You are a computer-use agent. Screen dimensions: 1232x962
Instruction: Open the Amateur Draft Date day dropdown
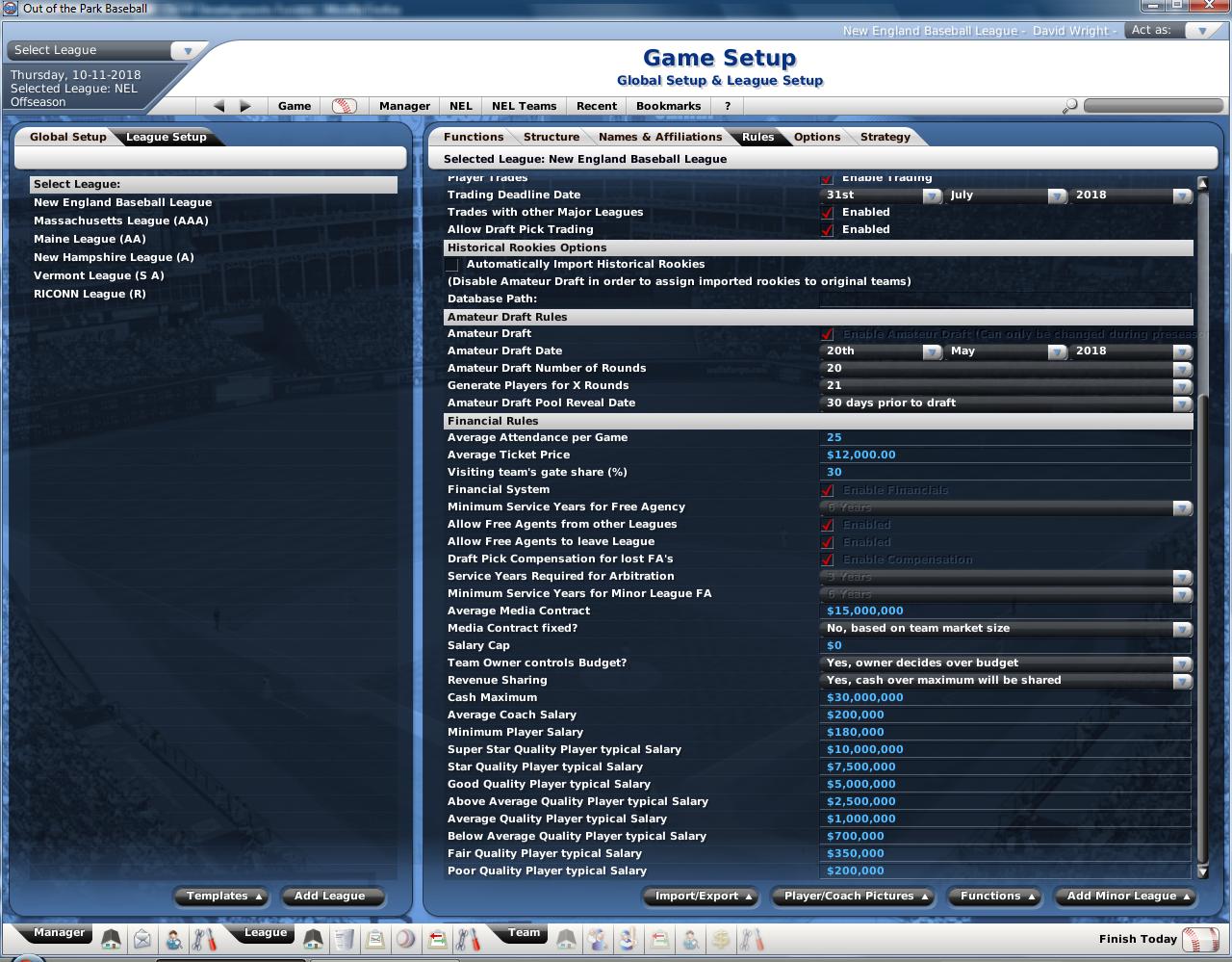point(882,351)
